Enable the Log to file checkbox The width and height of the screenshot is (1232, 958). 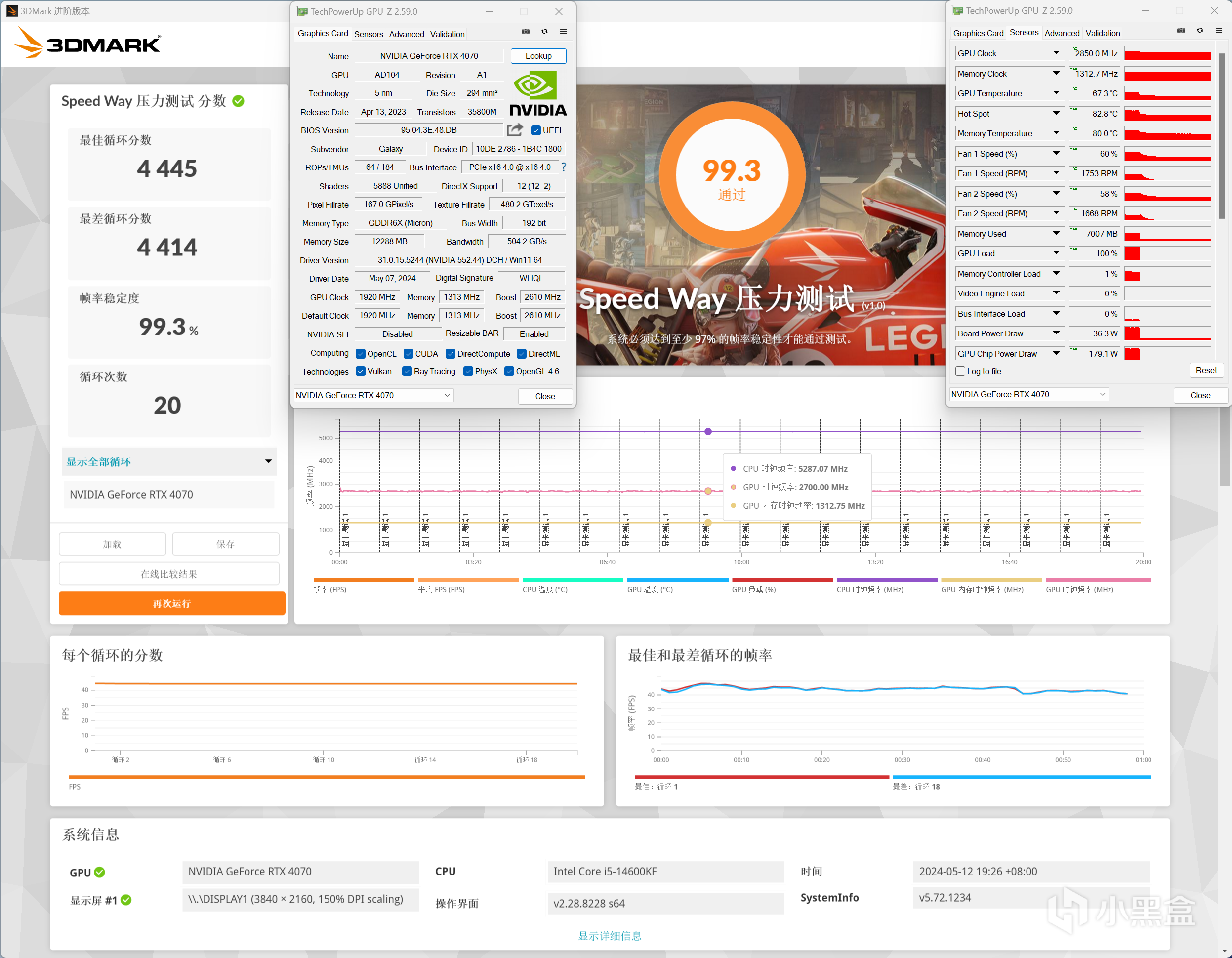[x=960, y=371]
